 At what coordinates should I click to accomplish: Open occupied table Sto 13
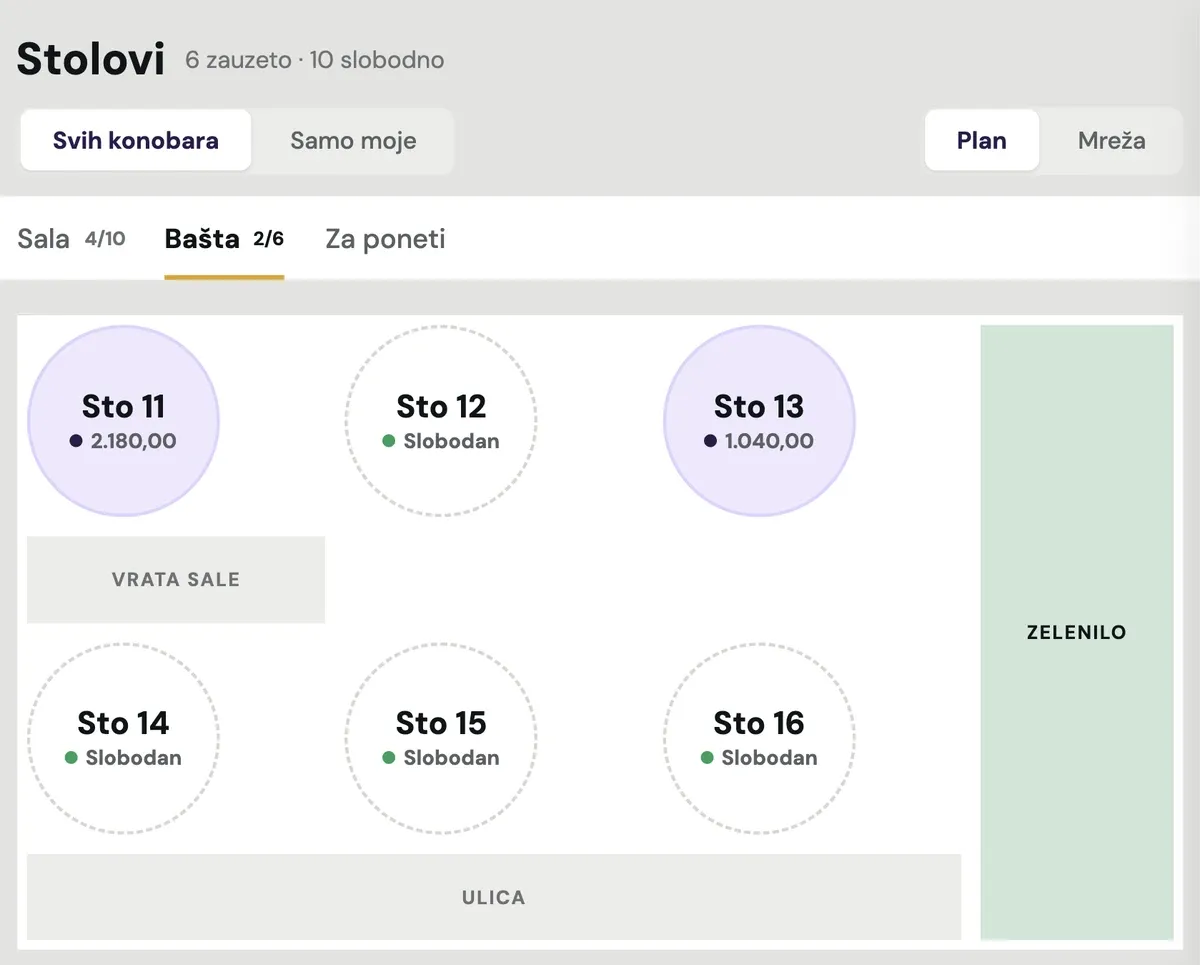[x=759, y=421]
